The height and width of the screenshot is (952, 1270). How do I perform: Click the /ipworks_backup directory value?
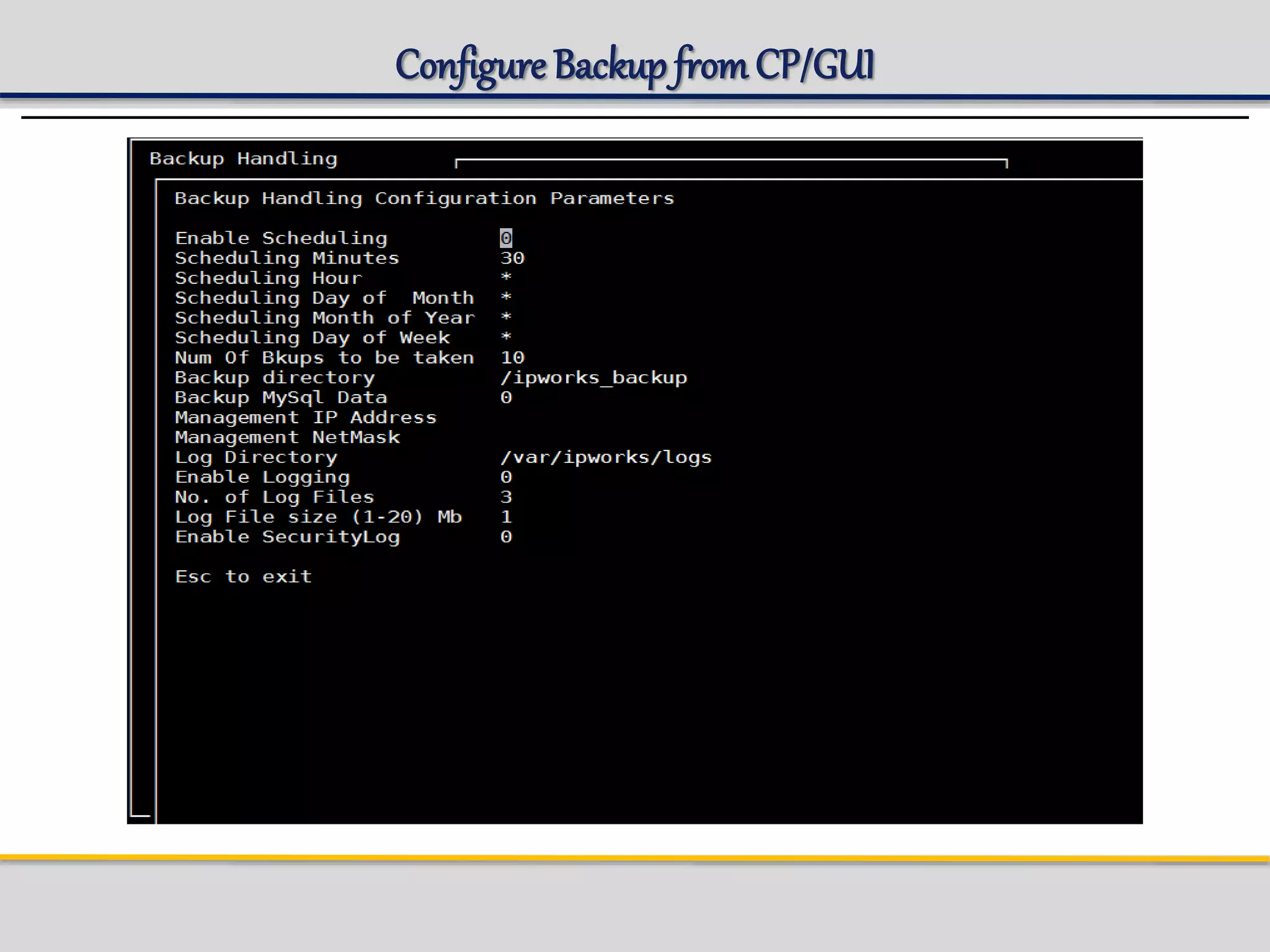point(593,378)
